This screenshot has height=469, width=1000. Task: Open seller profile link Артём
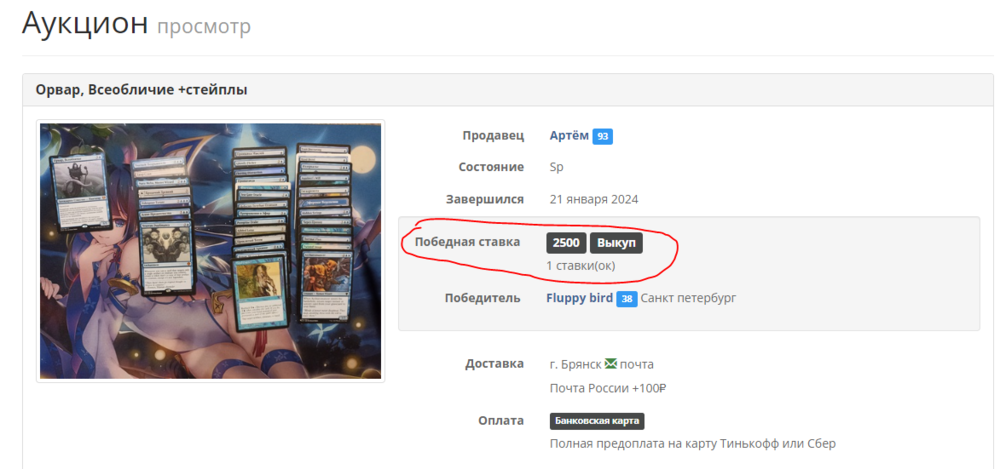569,135
